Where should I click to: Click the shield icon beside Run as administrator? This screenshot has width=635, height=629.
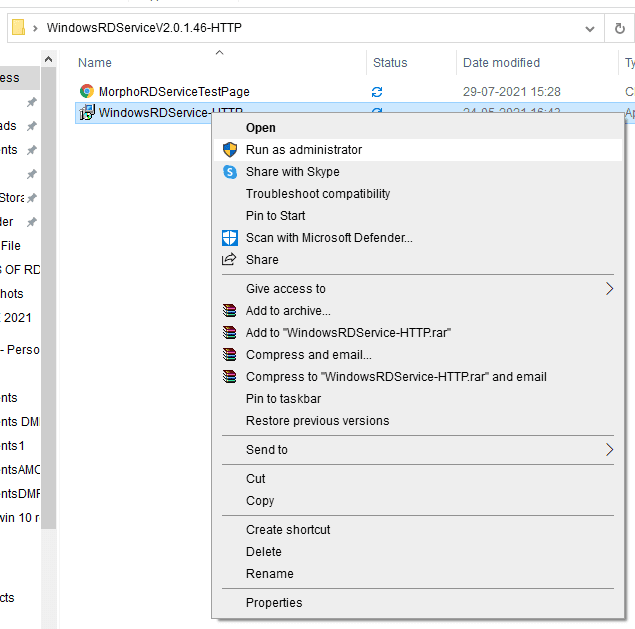[x=230, y=150]
